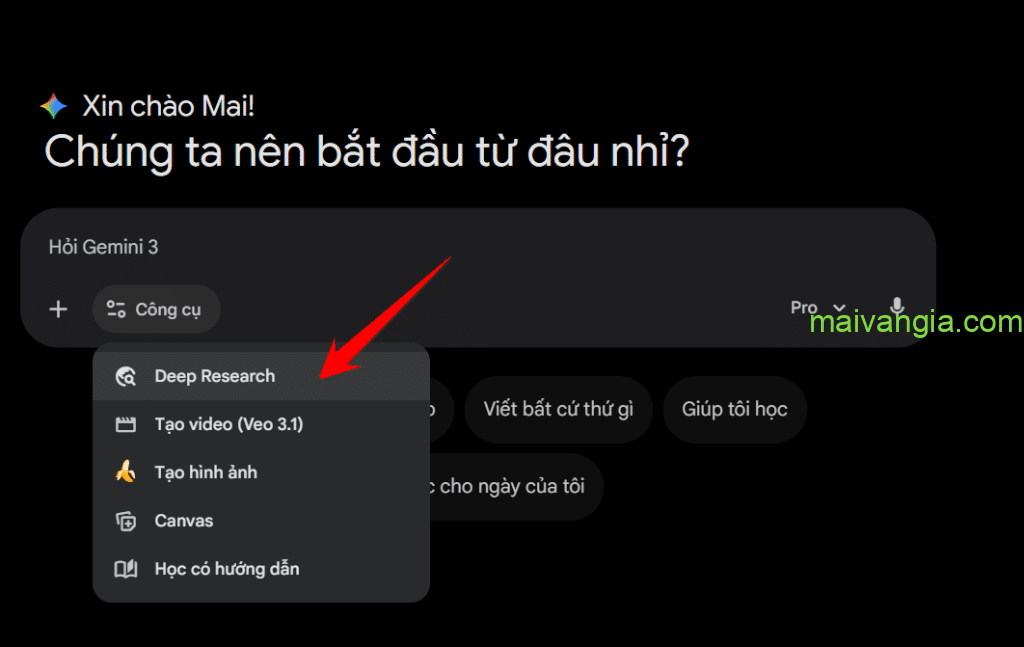The height and width of the screenshot is (647, 1024).
Task: Choose Tạo video (Veo 3.1) option
Action: (x=261, y=424)
